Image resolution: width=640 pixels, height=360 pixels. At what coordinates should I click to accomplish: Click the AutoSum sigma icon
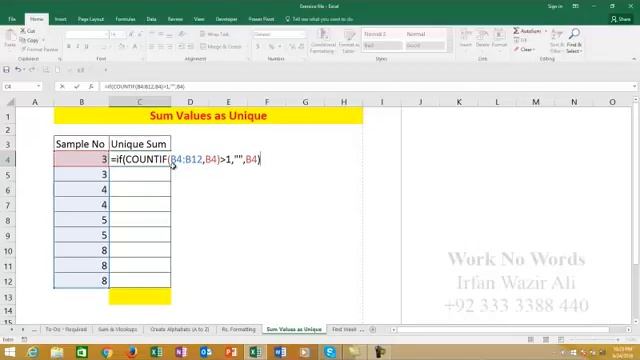coord(516,31)
